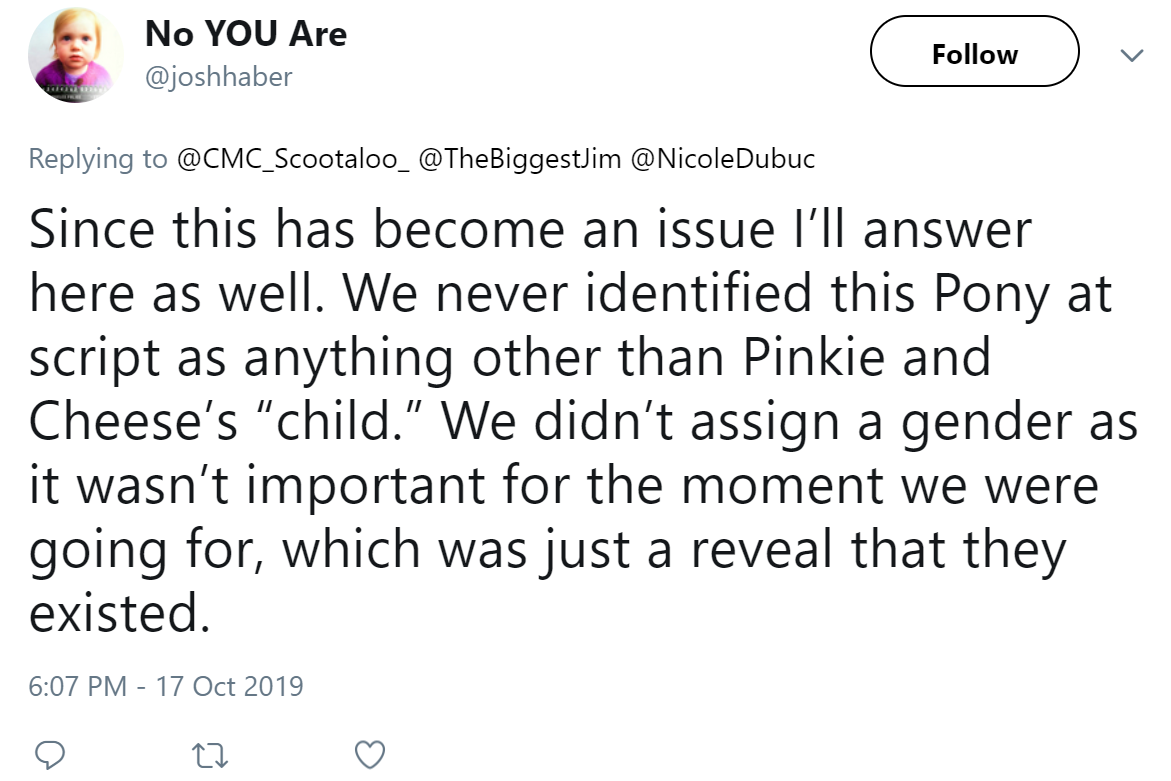Like the tweet with the heart icon
The width and height of the screenshot is (1171, 781).
click(x=370, y=752)
